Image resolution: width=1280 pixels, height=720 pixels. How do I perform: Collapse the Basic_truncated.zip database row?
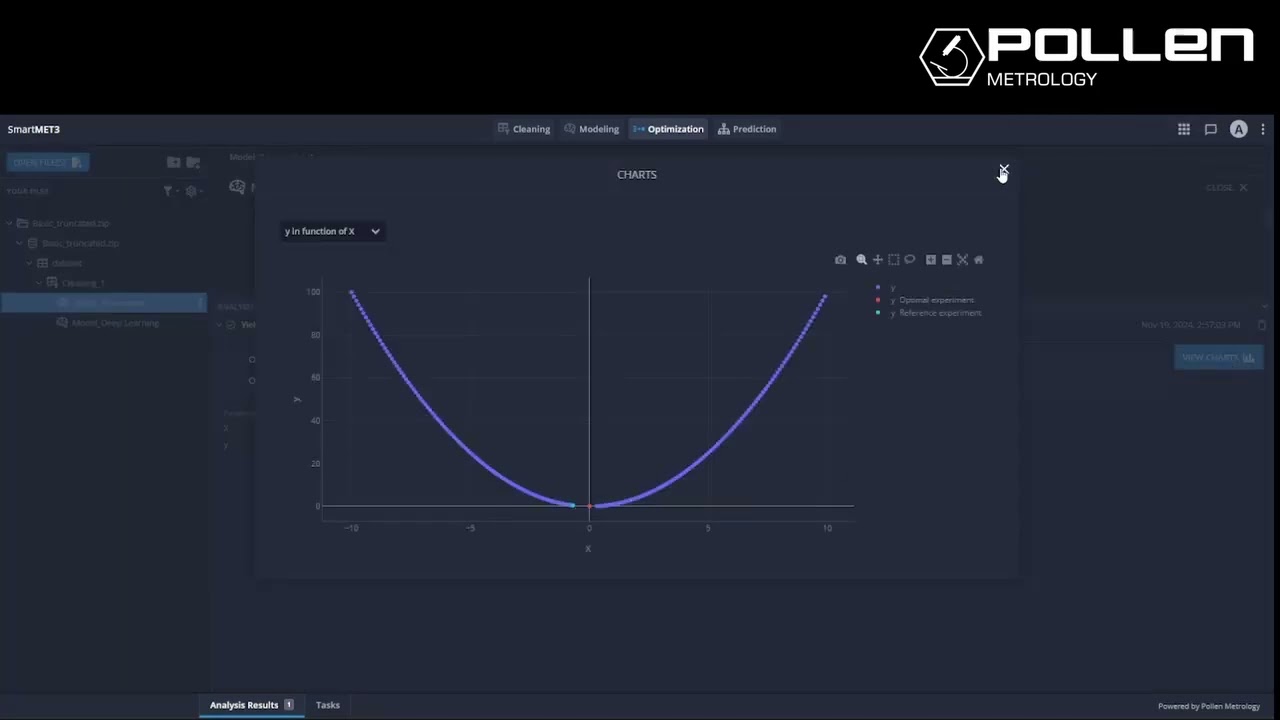(x=19, y=243)
